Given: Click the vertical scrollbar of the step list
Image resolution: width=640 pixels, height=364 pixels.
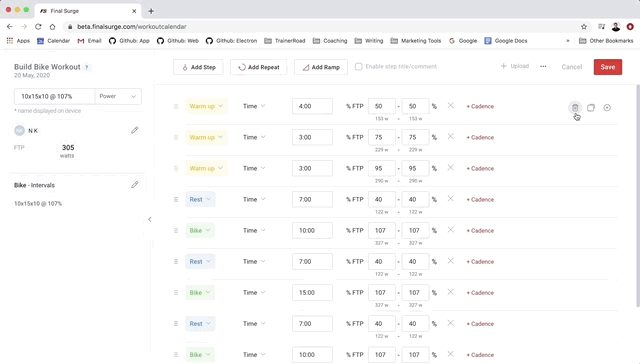Looking at the screenshot, I should pyautogui.click(x=638, y=196).
